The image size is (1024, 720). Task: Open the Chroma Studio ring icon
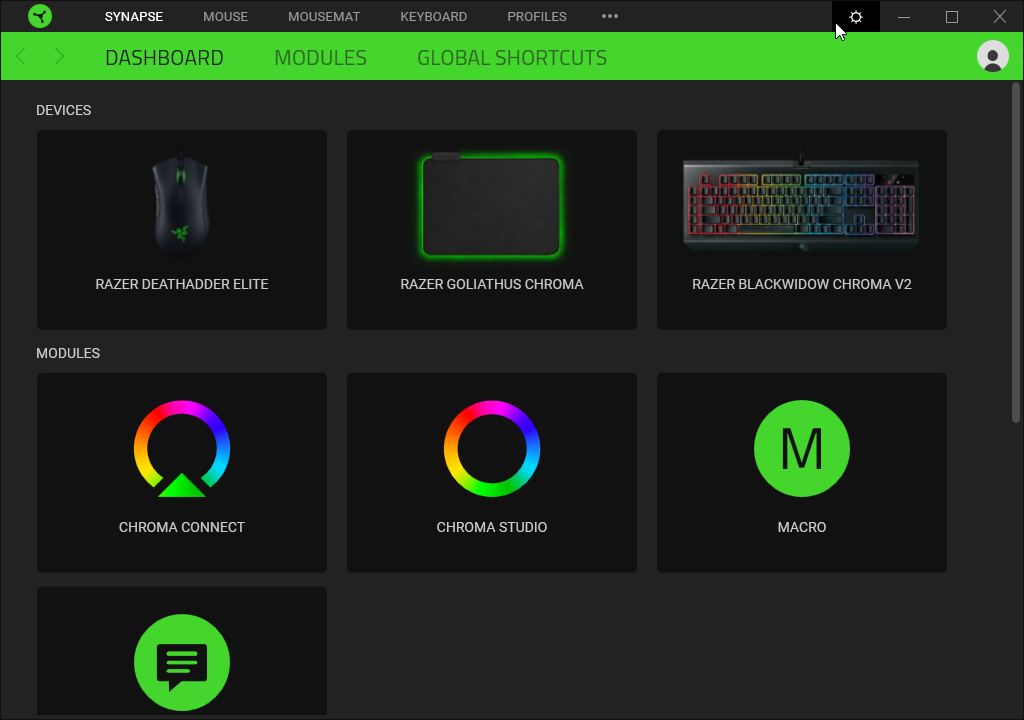coord(492,449)
